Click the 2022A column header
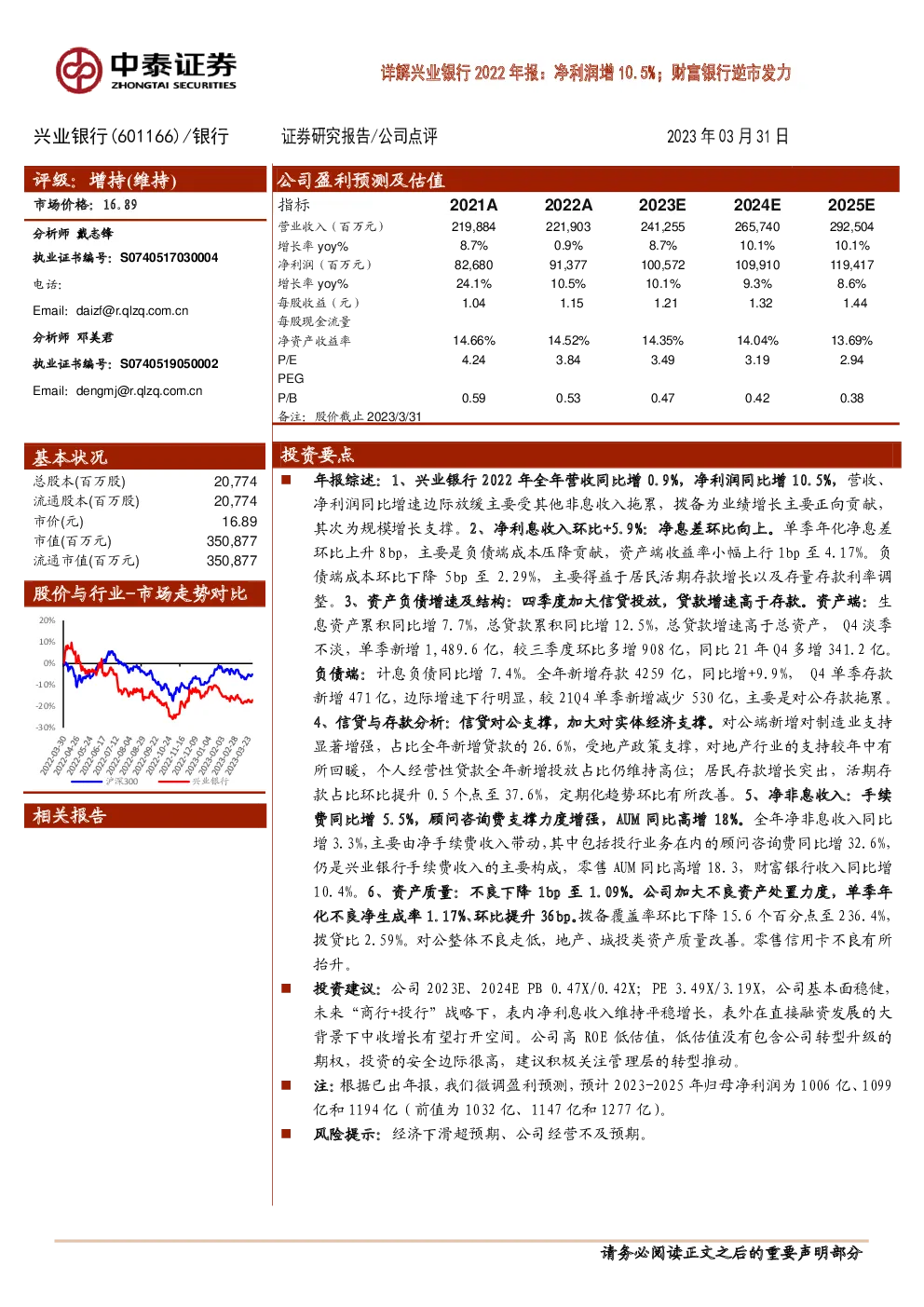This screenshot has height=1307, width=924. coord(568,205)
